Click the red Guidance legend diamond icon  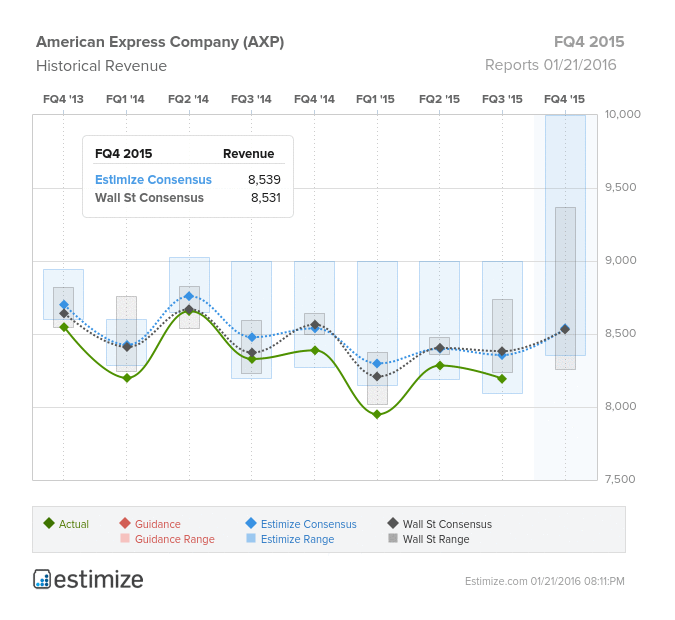(x=125, y=523)
